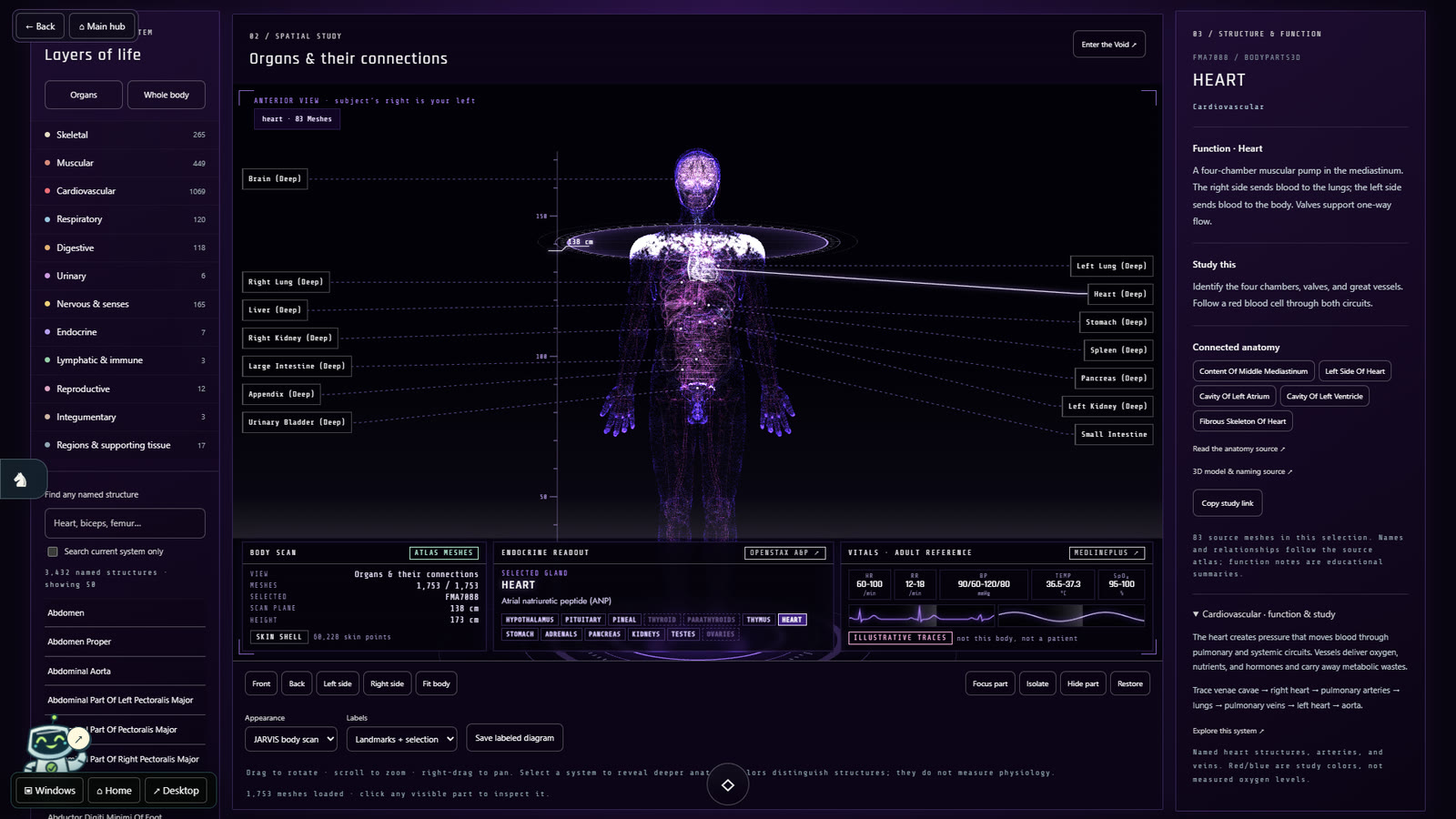Toggle the highlighted Heart gland chip

pos(792,620)
